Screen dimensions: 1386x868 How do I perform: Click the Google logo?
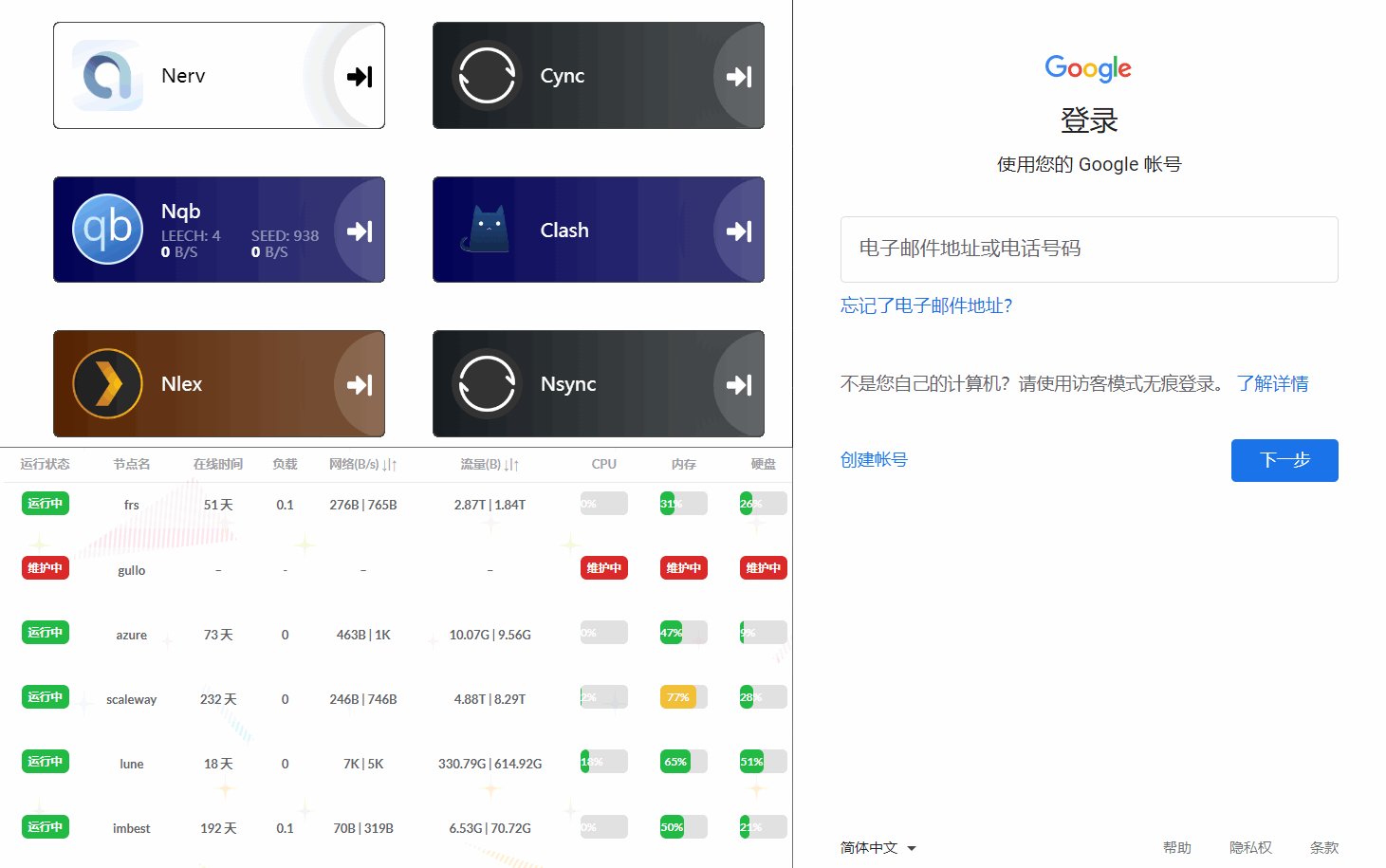coord(1088,68)
